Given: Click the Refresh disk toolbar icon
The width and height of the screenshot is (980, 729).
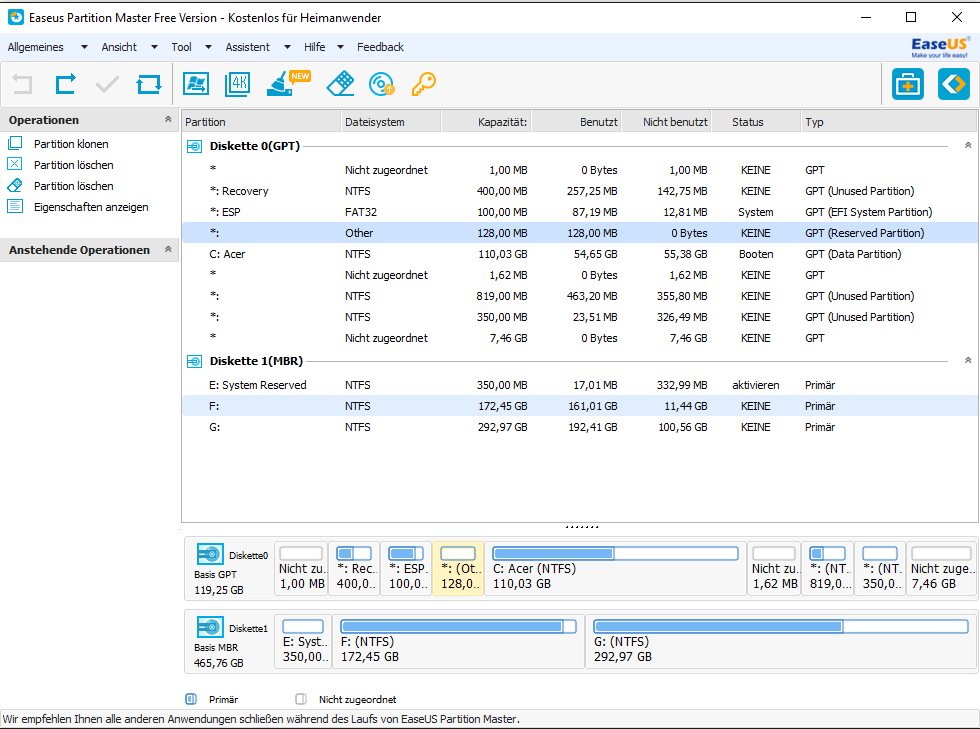Looking at the screenshot, I should click(149, 84).
